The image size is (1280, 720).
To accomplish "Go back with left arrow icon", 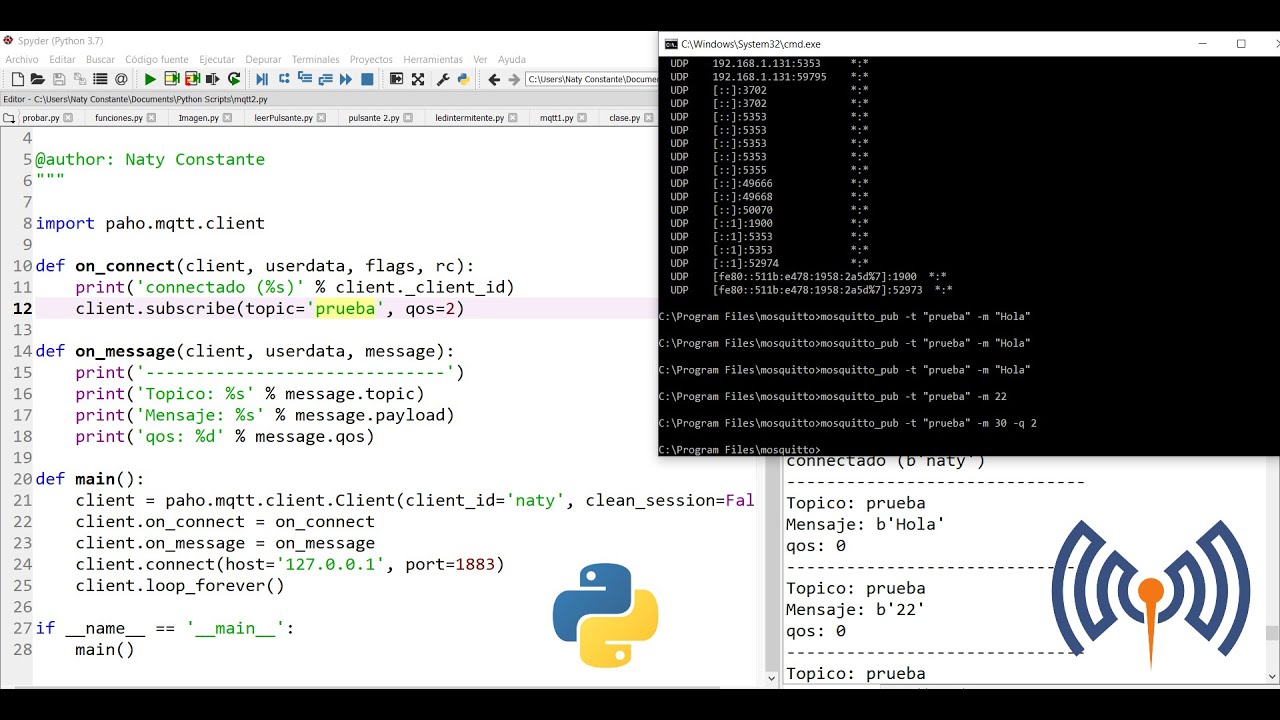I will tap(493, 79).
